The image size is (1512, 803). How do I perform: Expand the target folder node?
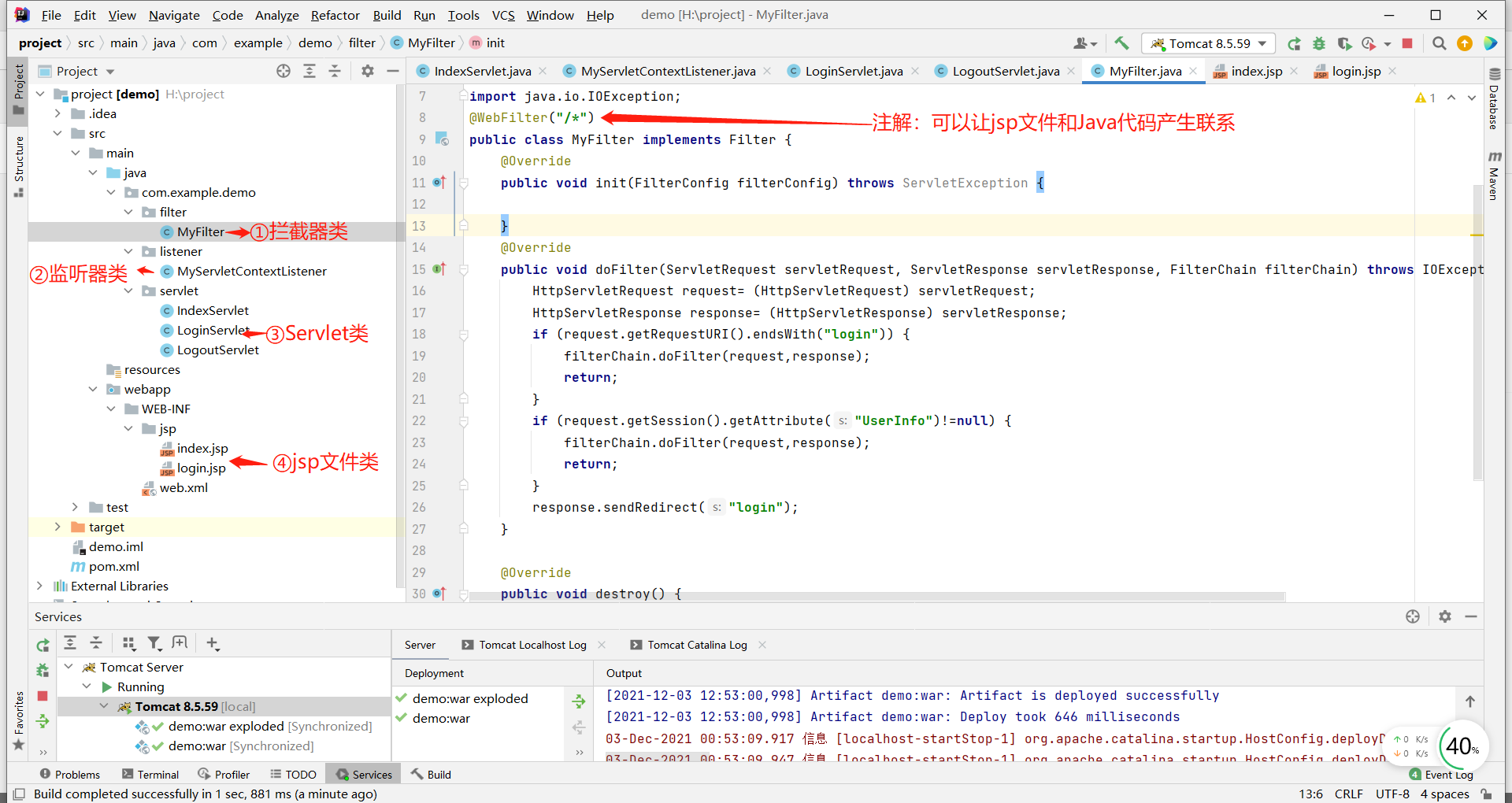(x=57, y=527)
